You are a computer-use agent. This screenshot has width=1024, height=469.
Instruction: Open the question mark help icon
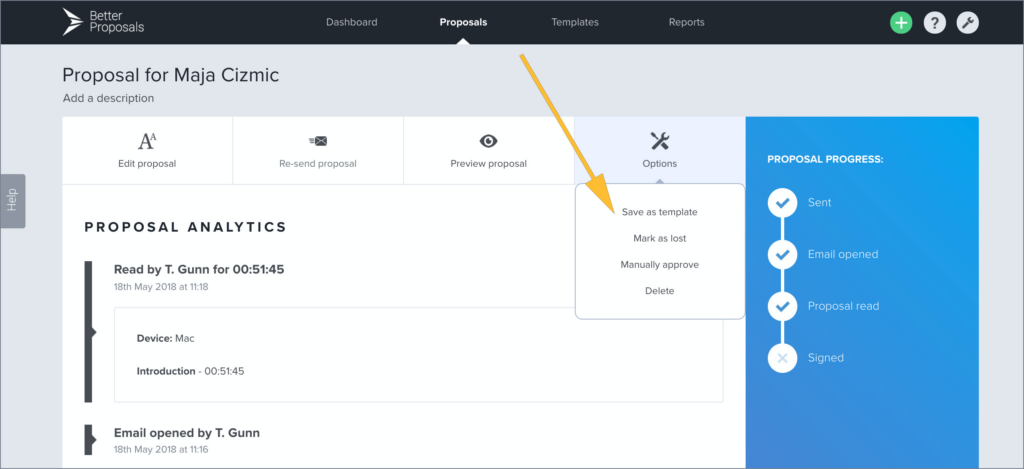point(934,23)
